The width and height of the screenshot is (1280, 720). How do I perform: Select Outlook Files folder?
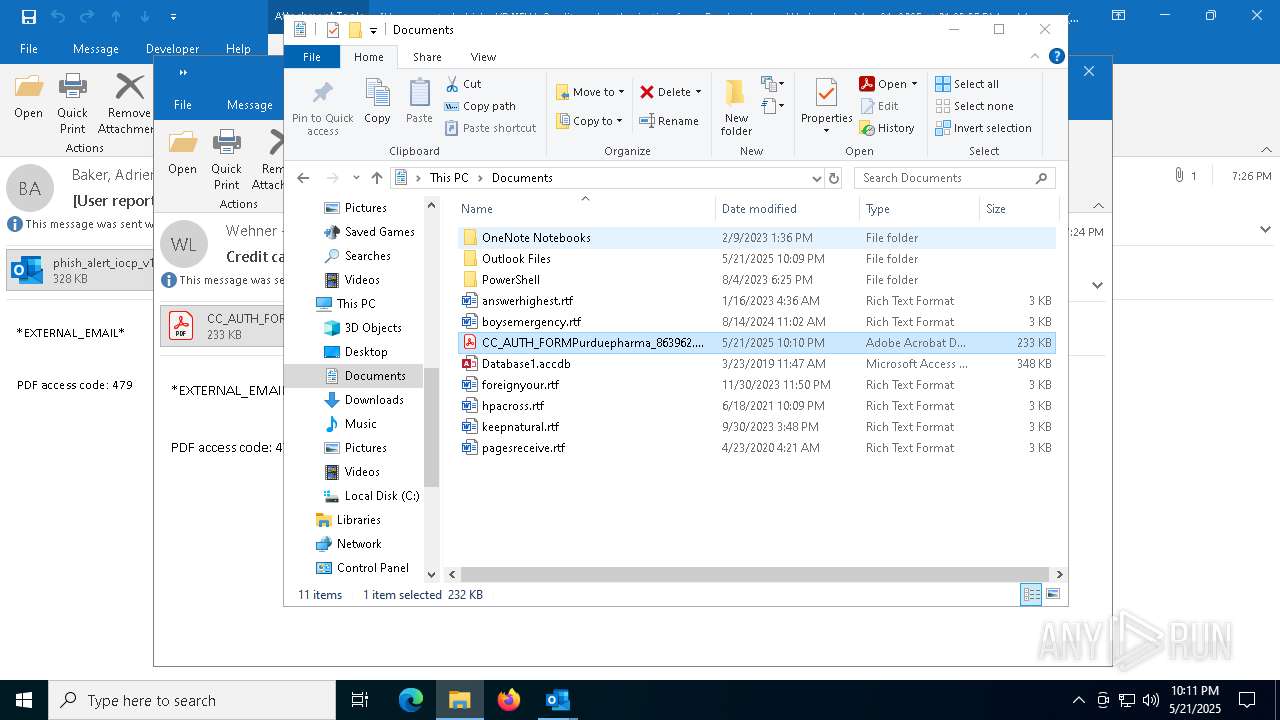tap(756, 259)
